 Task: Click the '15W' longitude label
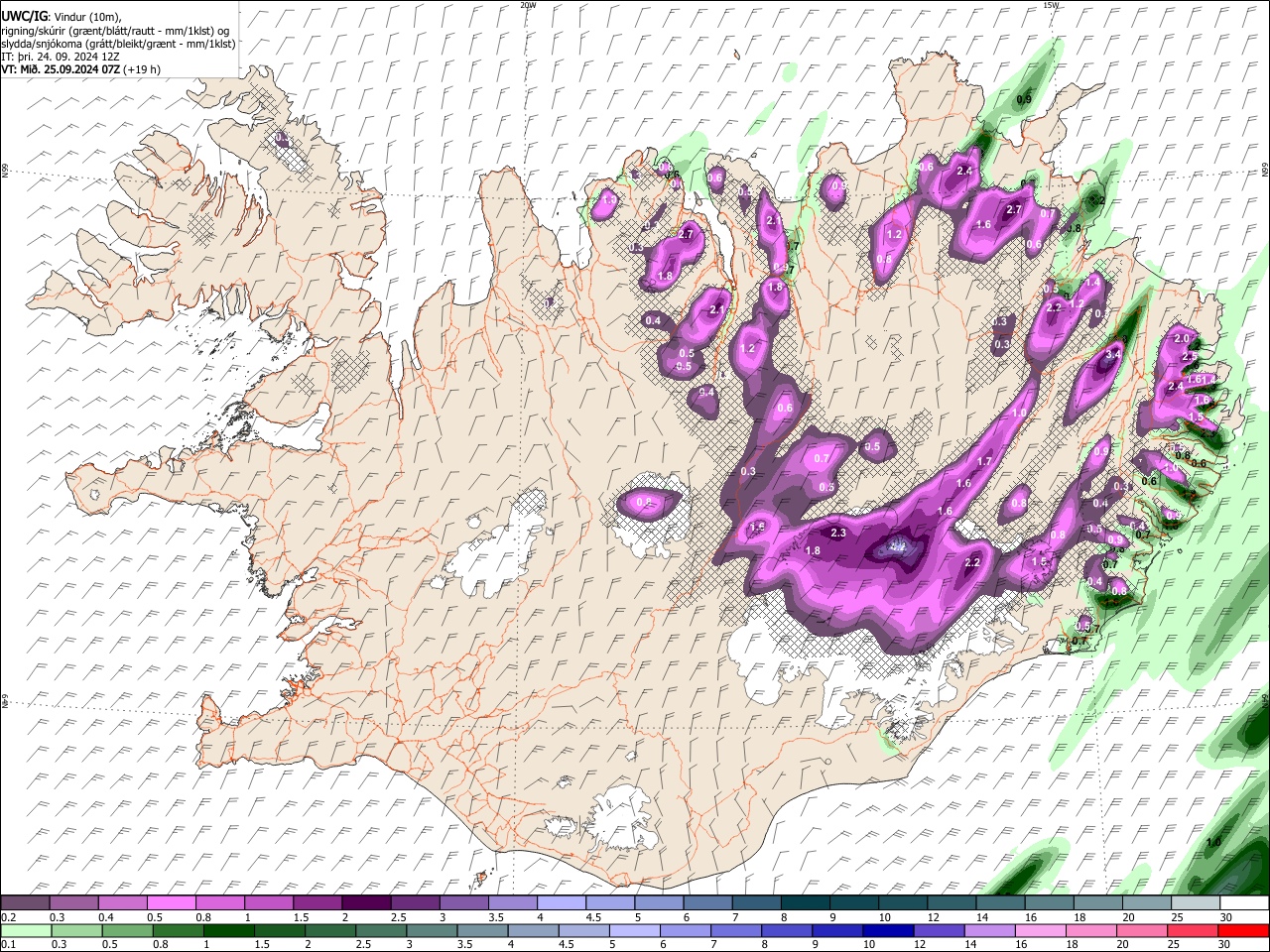[1051, 5]
